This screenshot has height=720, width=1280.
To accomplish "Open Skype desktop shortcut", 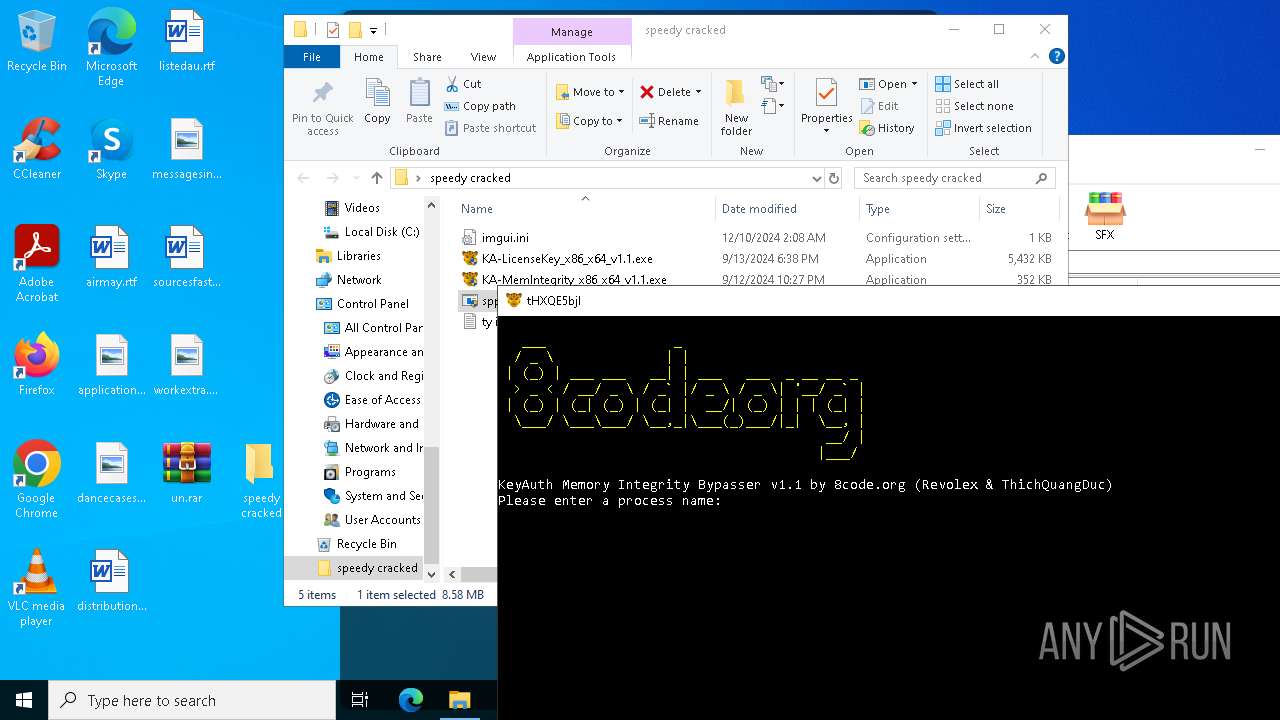I will click(x=111, y=150).
